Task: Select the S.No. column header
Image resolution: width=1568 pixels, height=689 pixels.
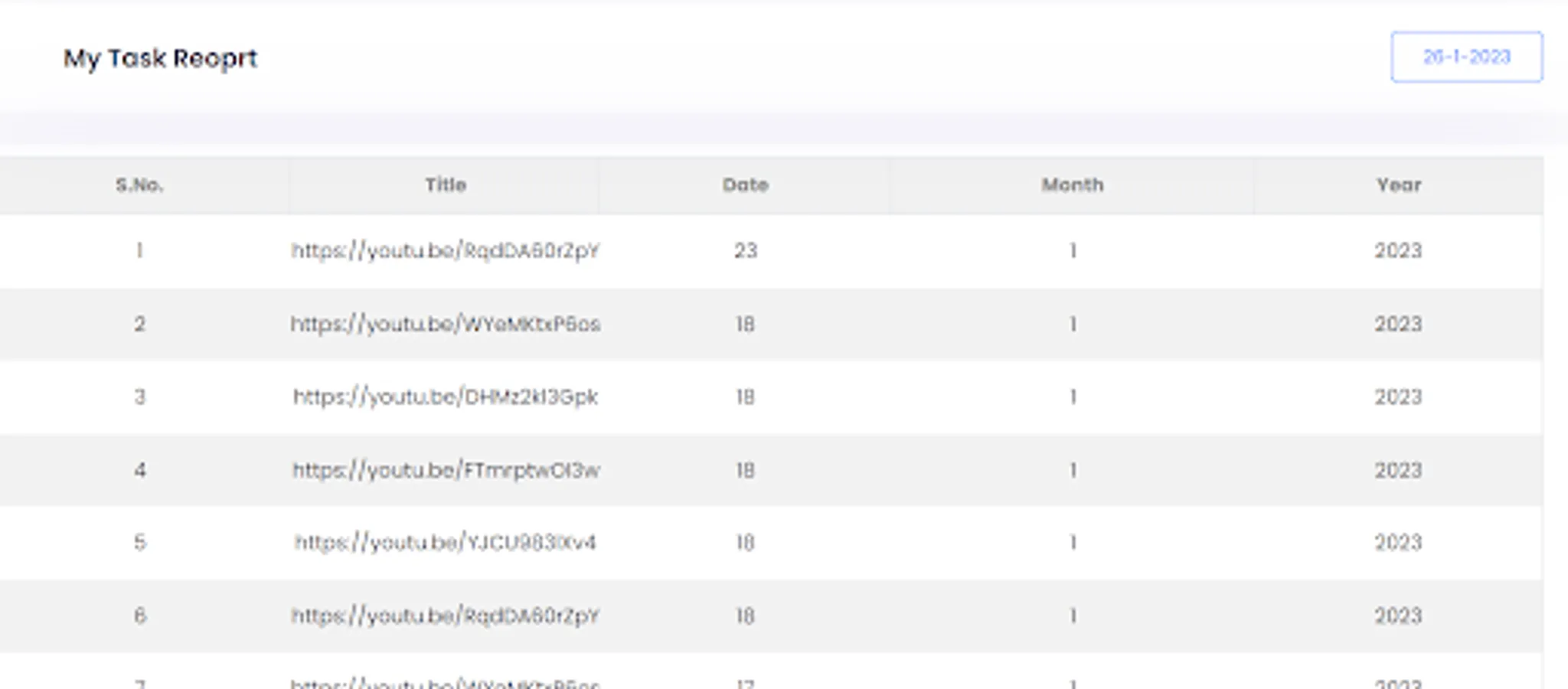Action: tap(139, 184)
